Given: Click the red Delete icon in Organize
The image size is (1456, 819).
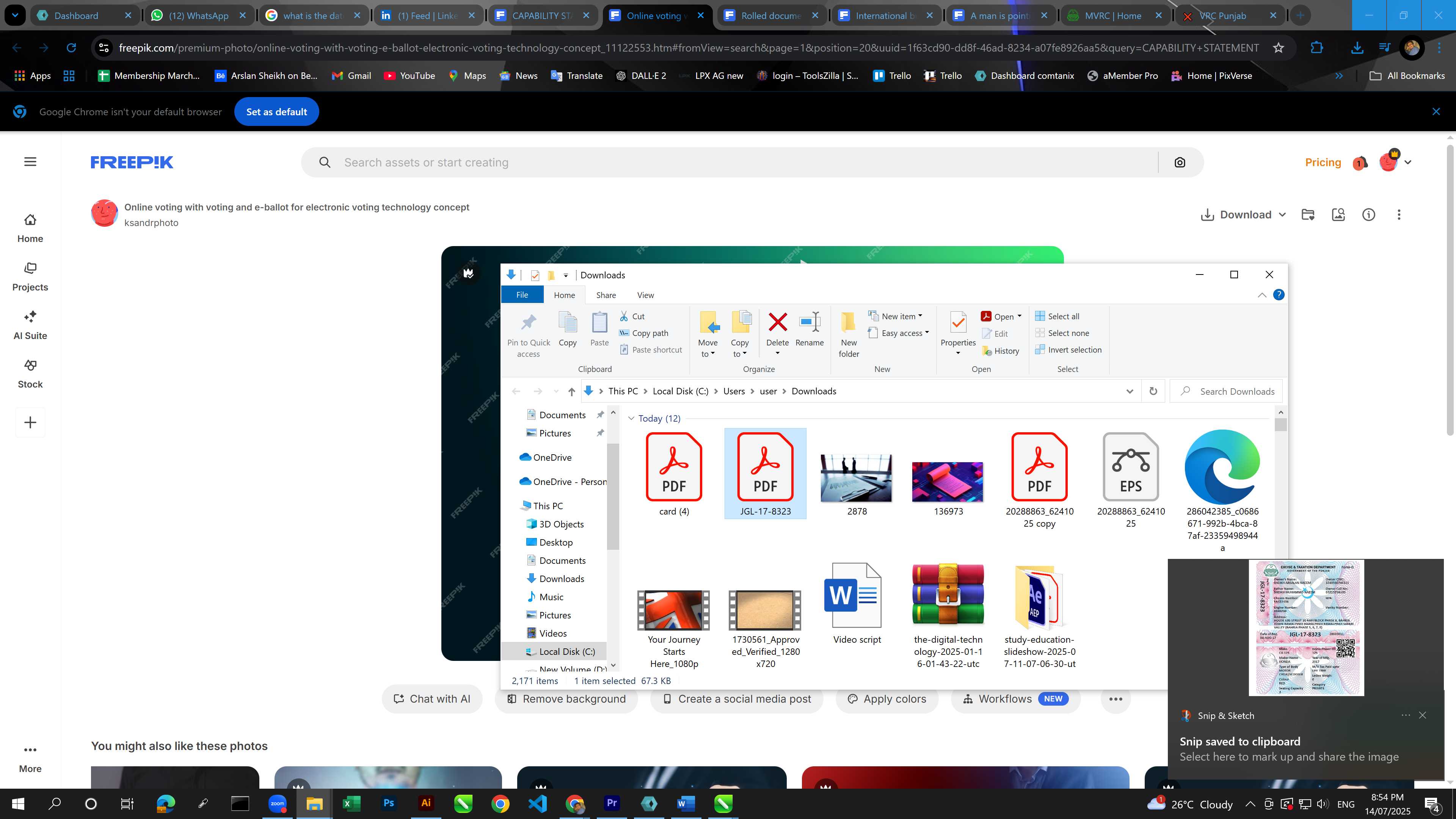Looking at the screenshot, I should tap(778, 322).
